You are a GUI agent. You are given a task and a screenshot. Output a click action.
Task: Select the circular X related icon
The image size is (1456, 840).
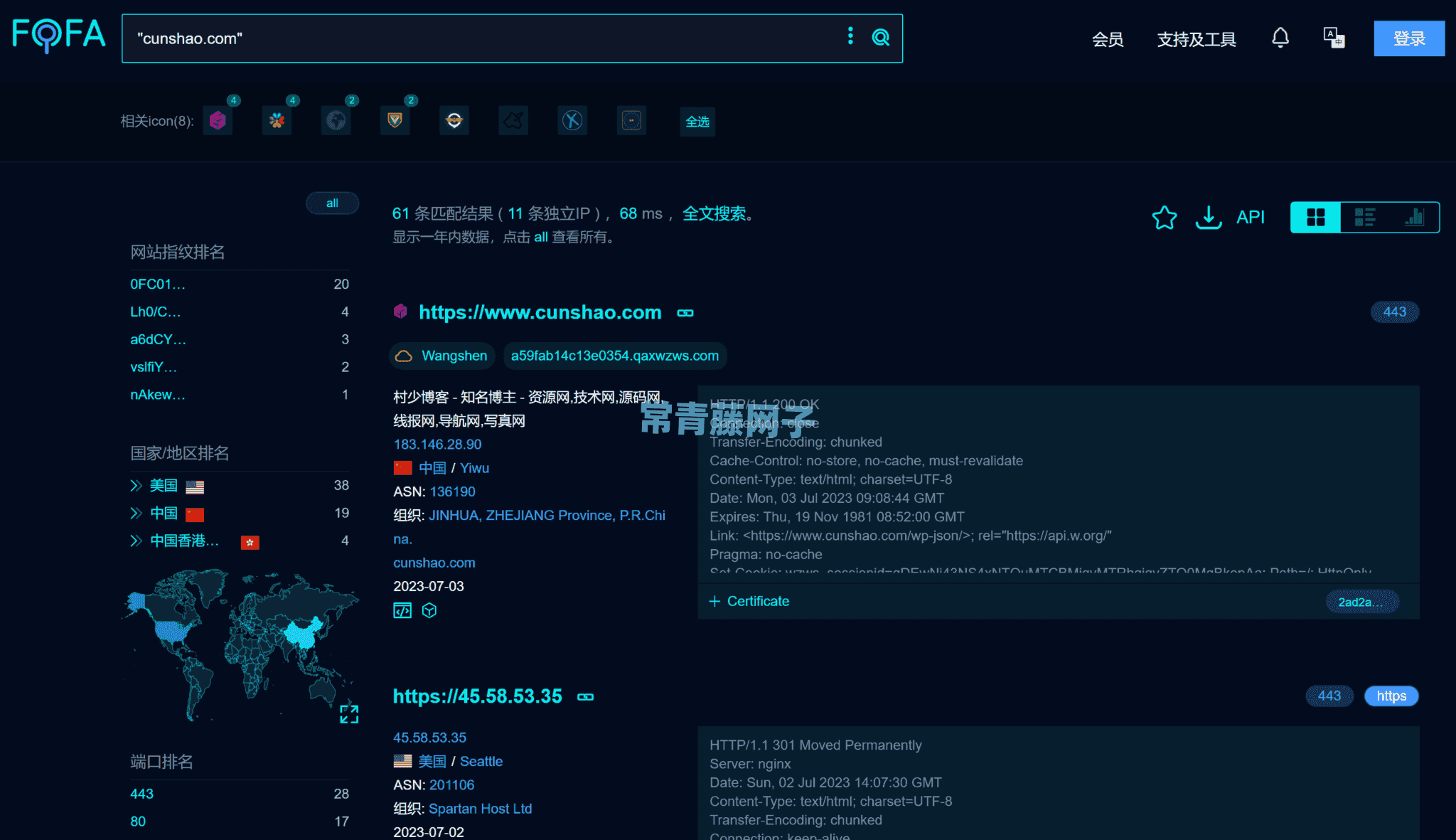tap(572, 121)
